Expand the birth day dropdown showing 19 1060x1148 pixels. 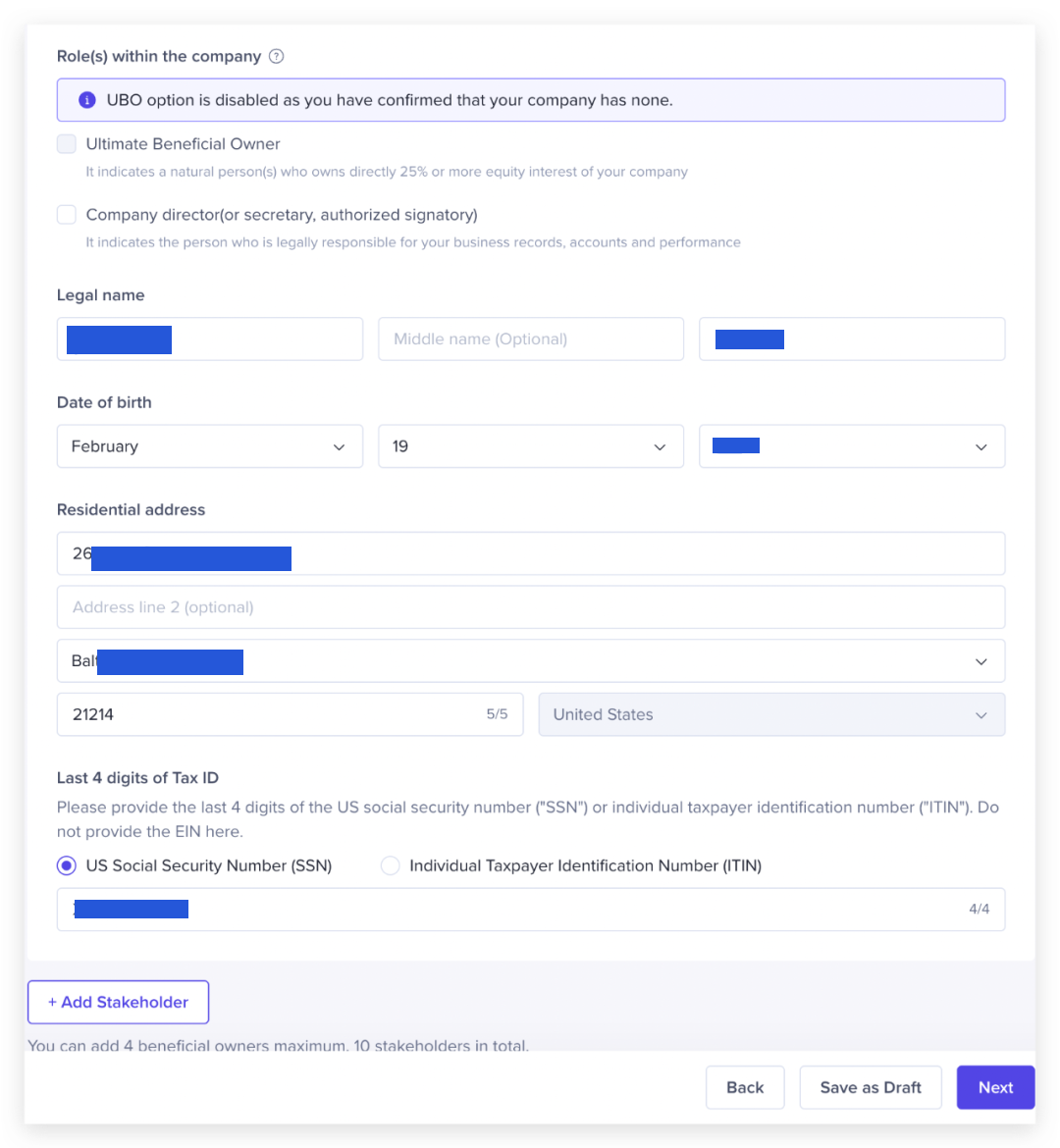(530, 446)
